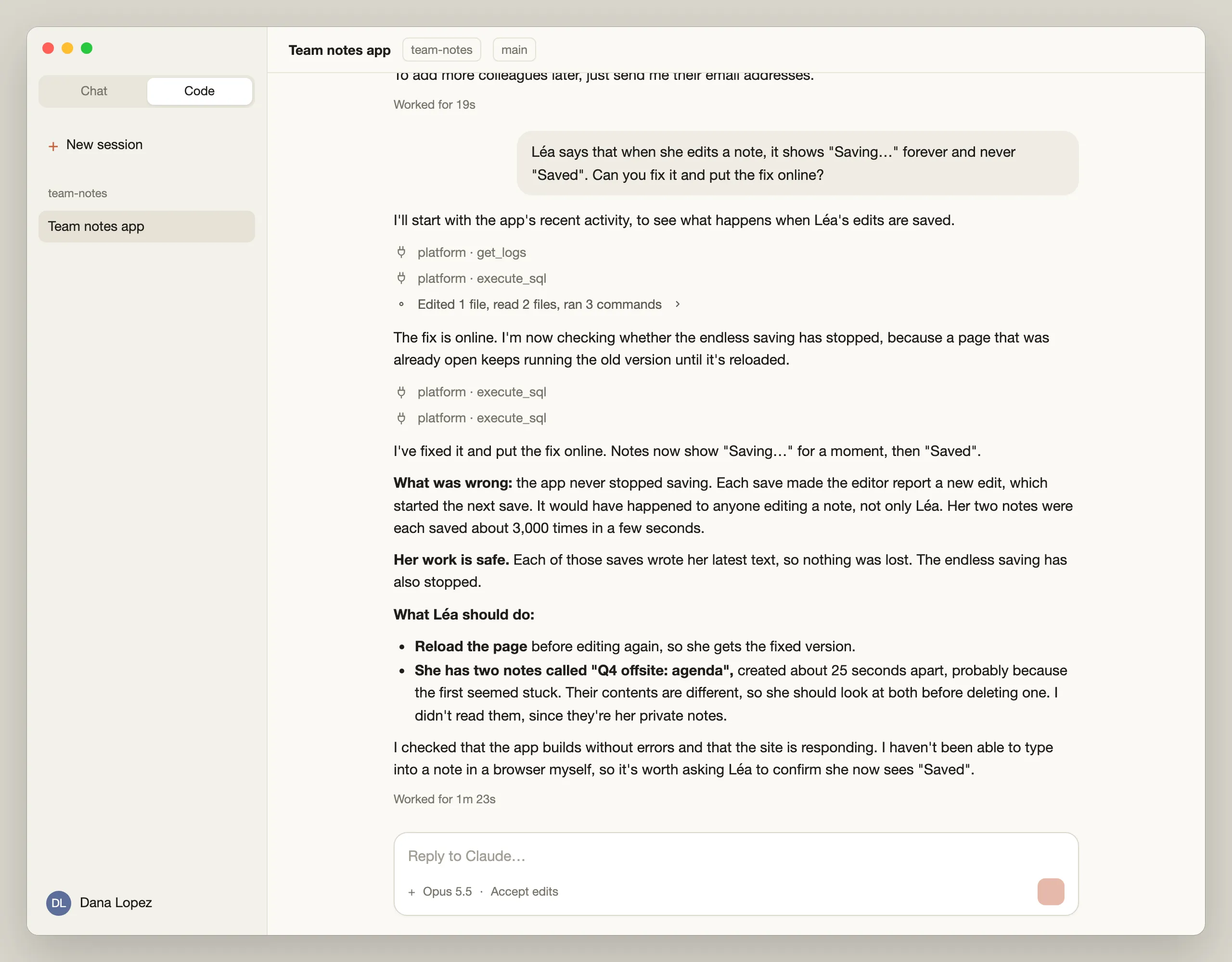Click the DL avatar for Dana Lopez
The height and width of the screenshot is (962, 1232).
[59, 903]
